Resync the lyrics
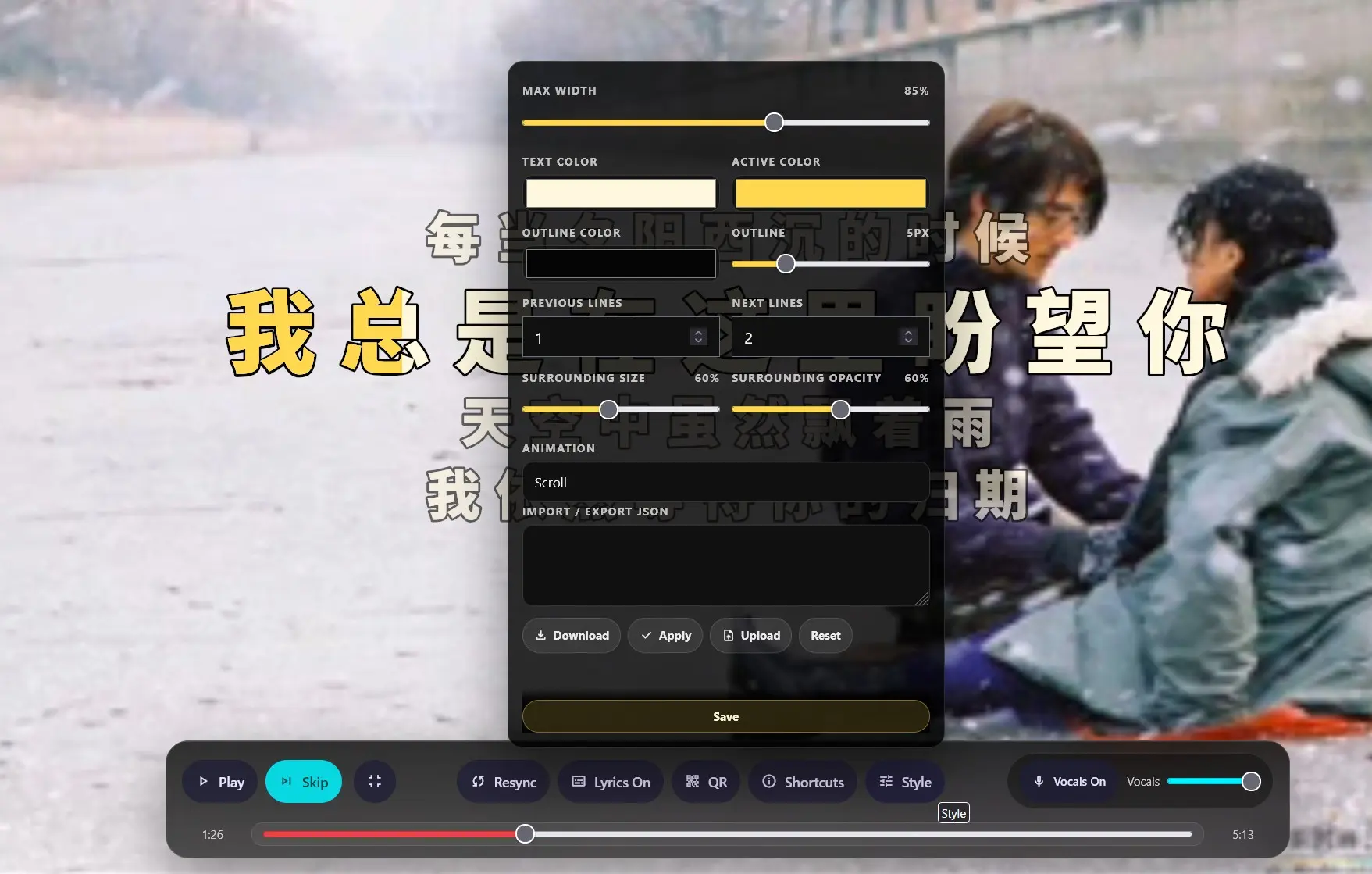 coord(503,782)
